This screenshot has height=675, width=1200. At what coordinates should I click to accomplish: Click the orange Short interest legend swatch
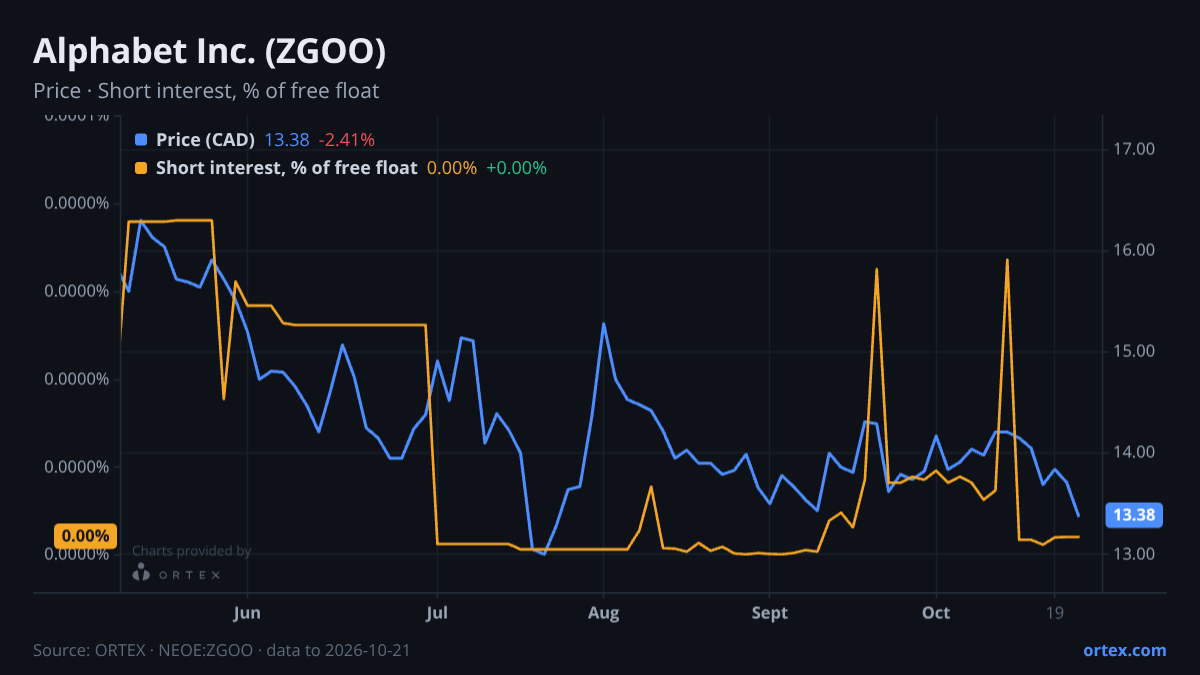141,168
